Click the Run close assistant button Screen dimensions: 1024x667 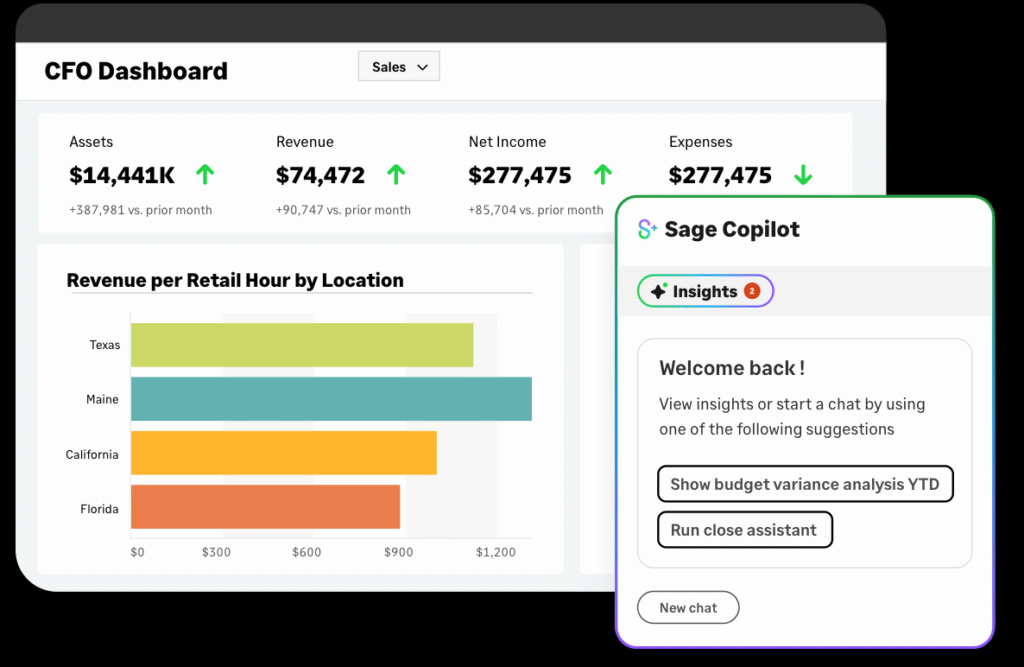click(x=744, y=529)
